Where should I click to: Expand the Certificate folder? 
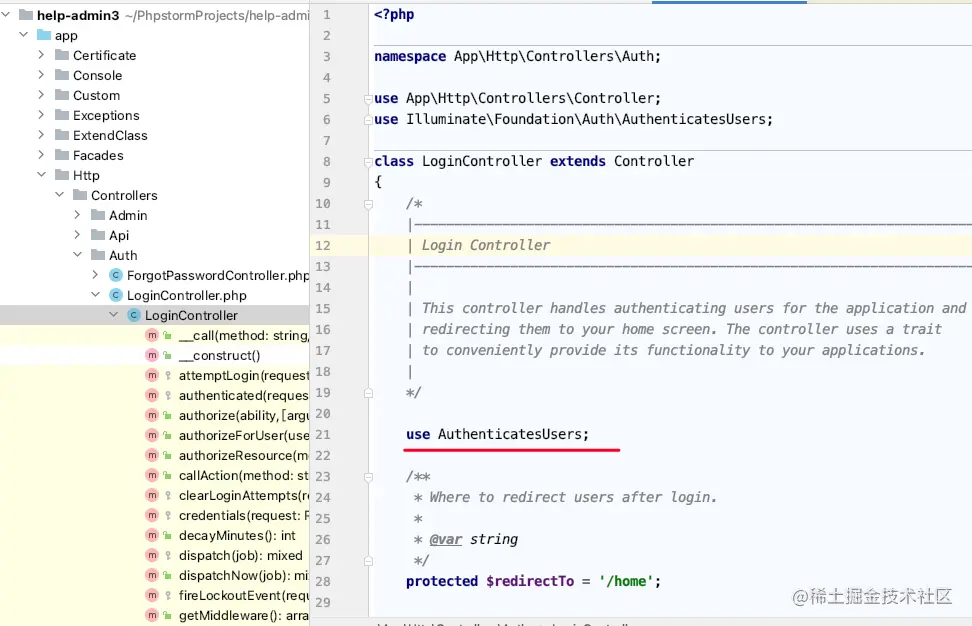(41, 55)
